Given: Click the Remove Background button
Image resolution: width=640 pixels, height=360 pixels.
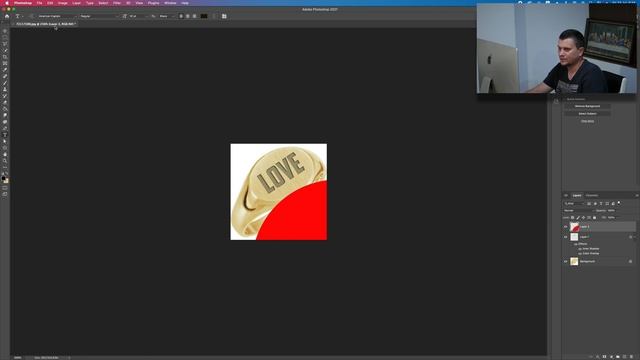Looking at the screenshot, I should coord(587,106).
